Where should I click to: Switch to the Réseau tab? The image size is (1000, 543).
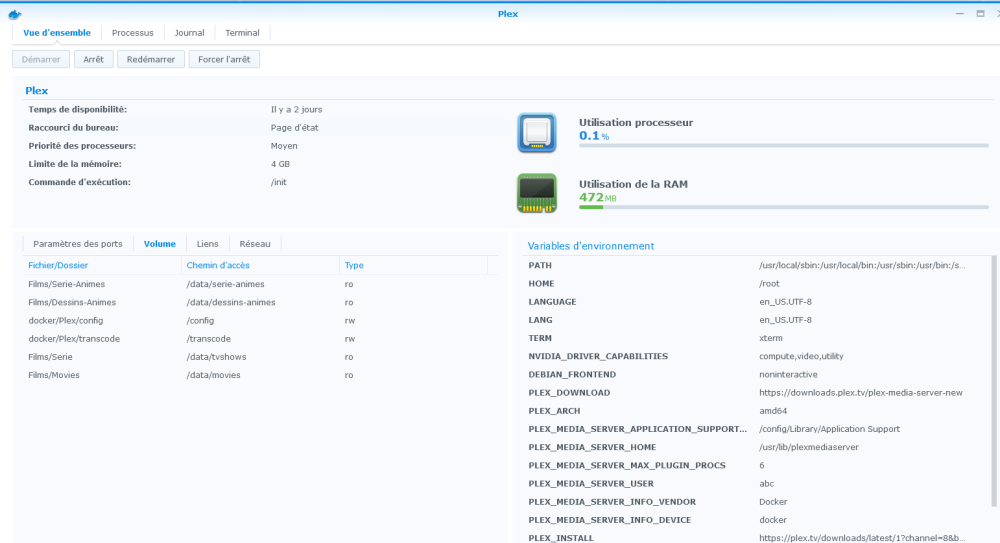[255, 244]
